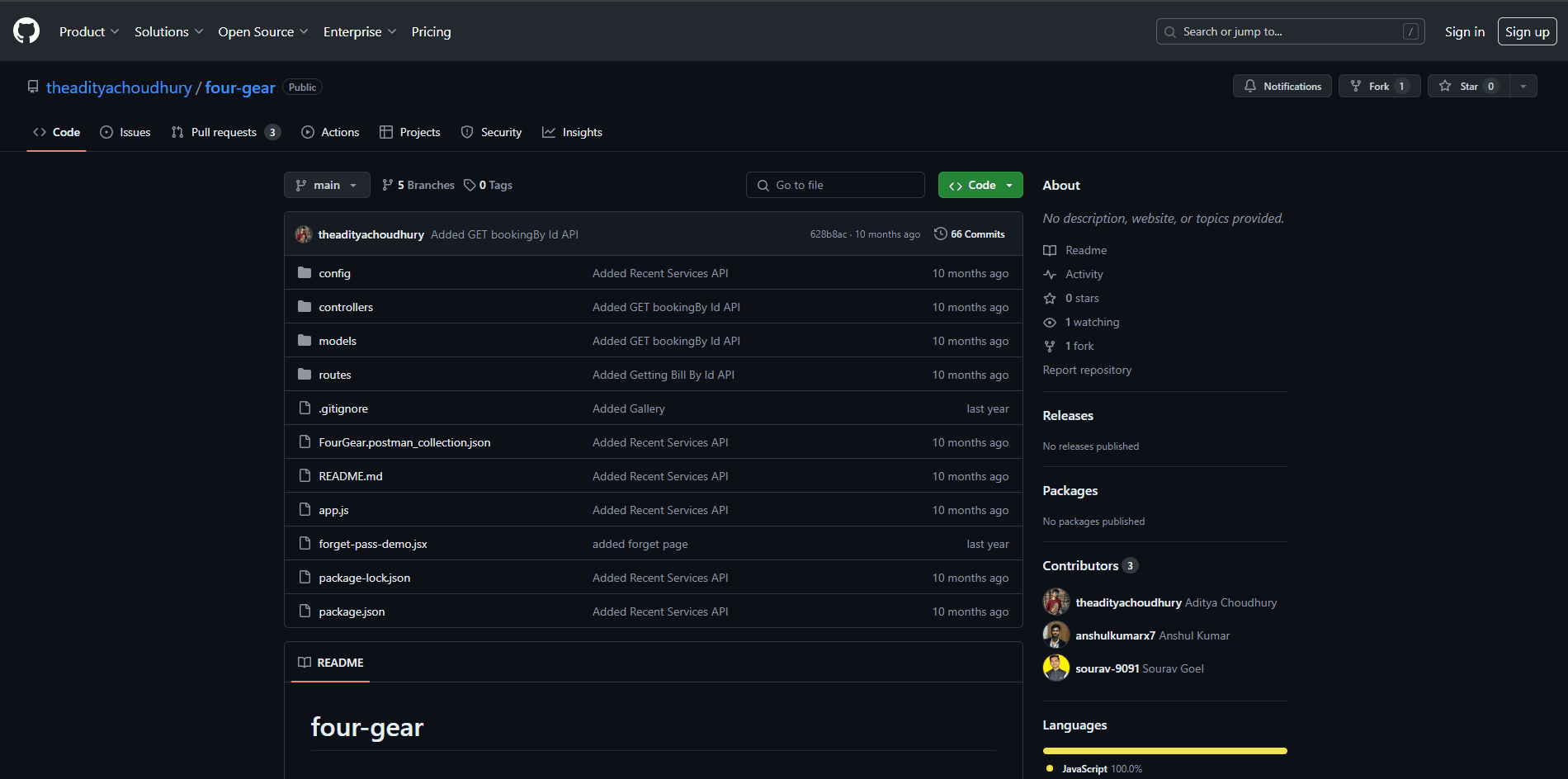
Task: Click the tags icon
Action: click(x=470, y=185)
